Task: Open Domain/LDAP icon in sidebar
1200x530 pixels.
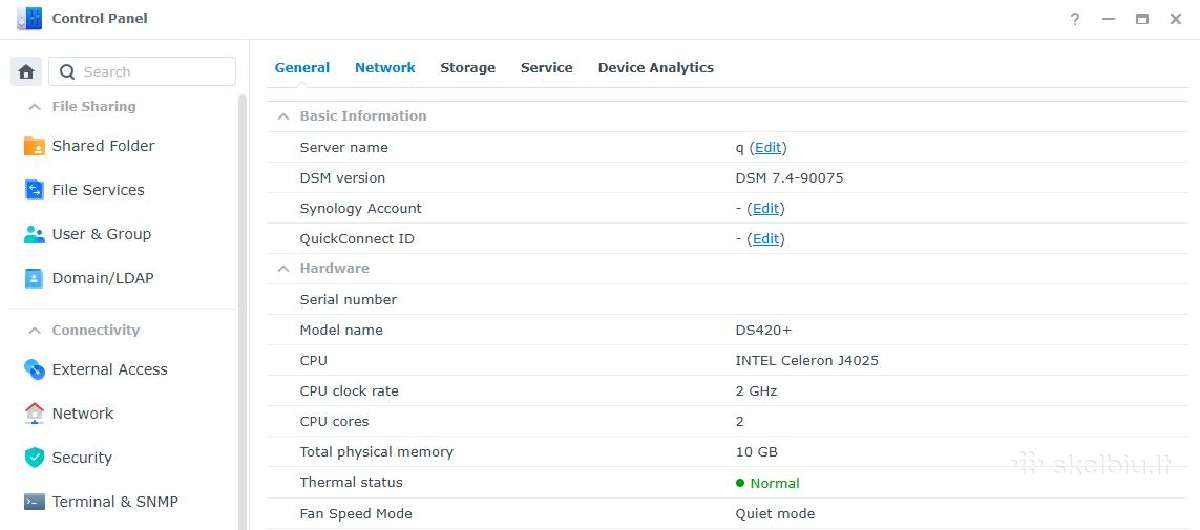Action: tap(34, 278)
